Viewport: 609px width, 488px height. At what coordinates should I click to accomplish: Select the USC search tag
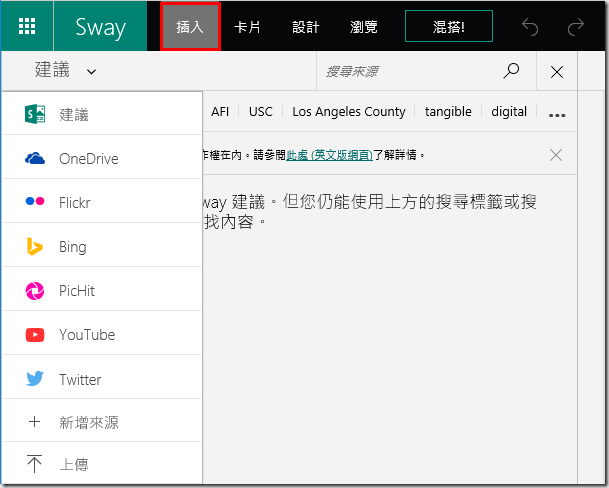261,112
